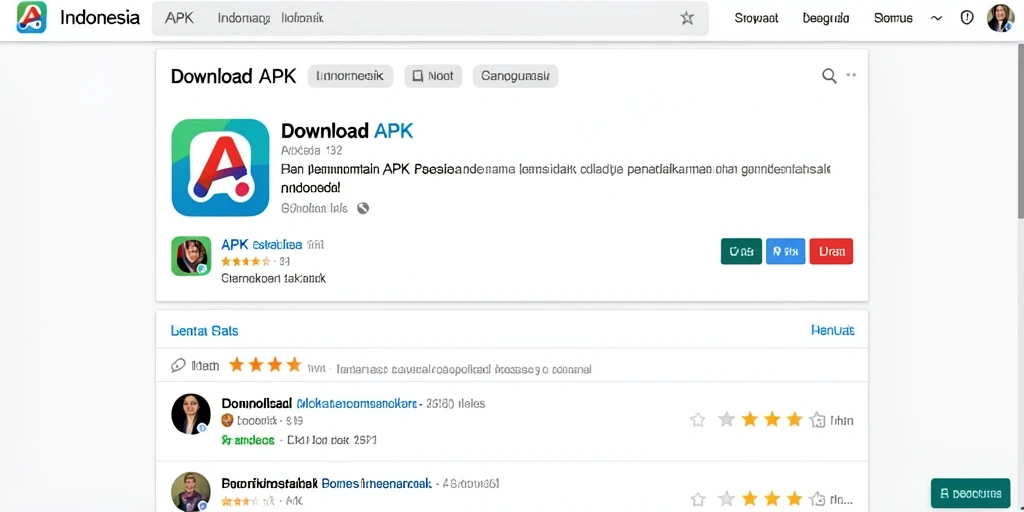The width and height of the screenshot is (1024, 512).
Task: Click the Indonesia site title in header
Action: 100,18
